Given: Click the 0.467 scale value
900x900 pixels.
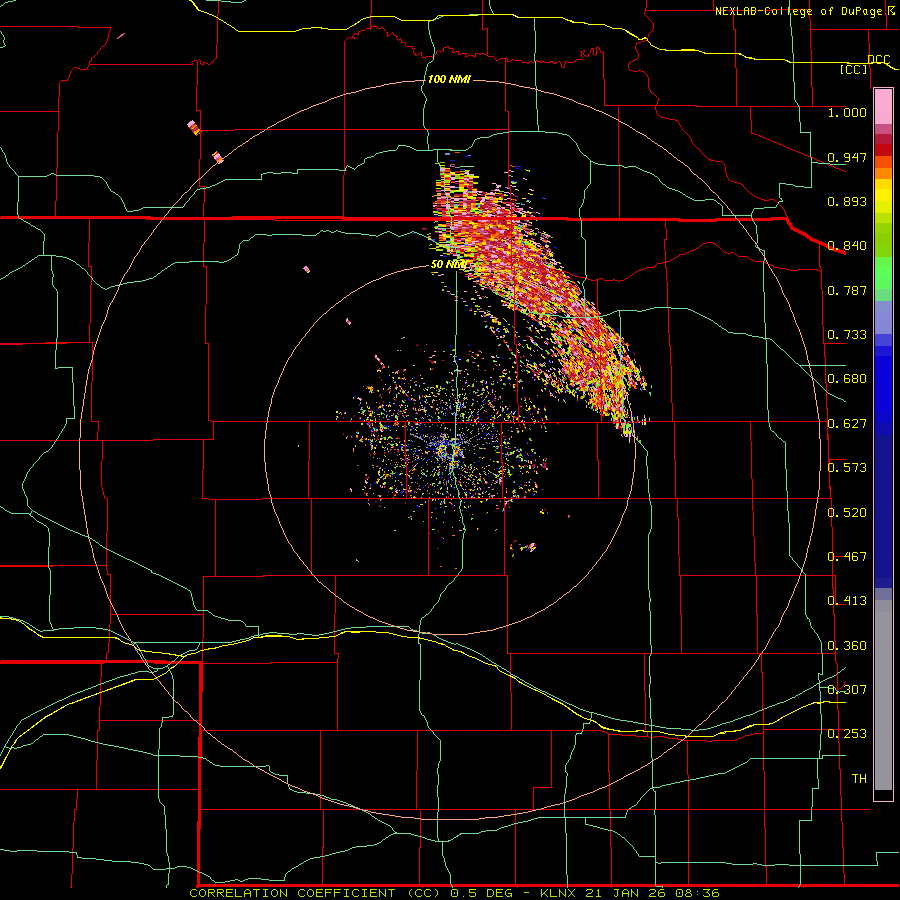Looking at the screenshot, I should click(x=847, y=557).
